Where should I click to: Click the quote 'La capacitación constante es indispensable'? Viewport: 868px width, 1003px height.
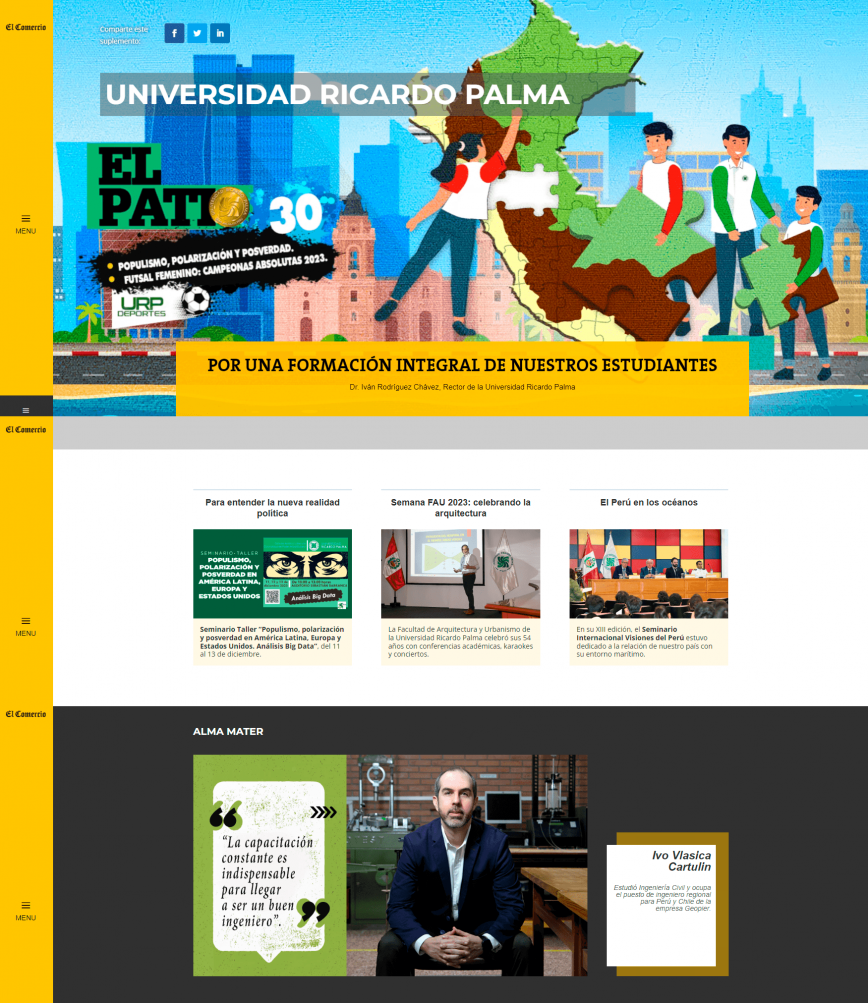point(267,881)
